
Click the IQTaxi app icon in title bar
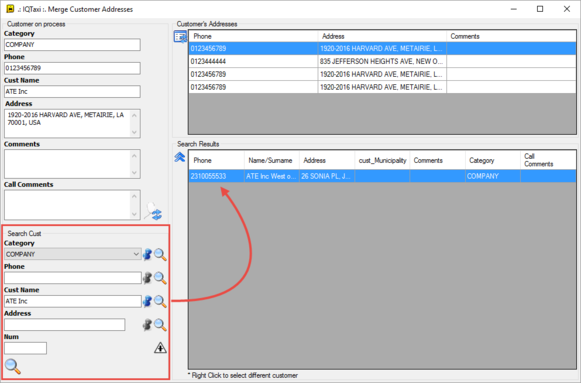click(x=10, y=9)
